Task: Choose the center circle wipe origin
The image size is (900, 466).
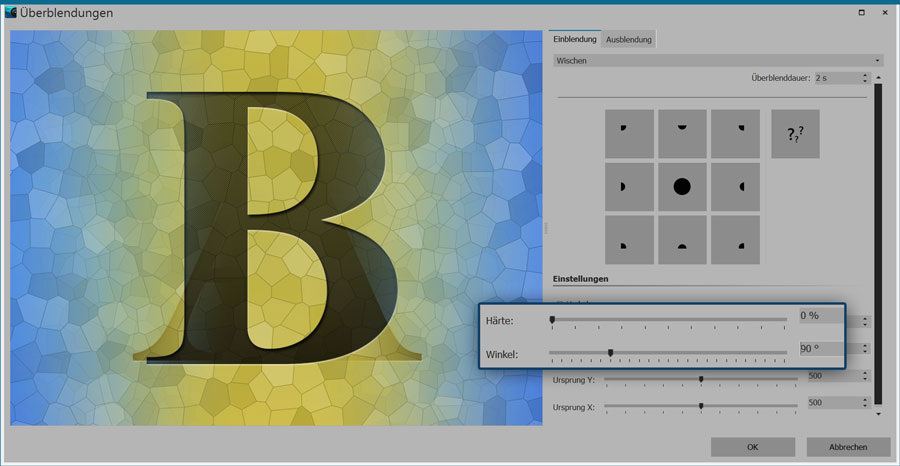Action: click(x=682, y=187)
